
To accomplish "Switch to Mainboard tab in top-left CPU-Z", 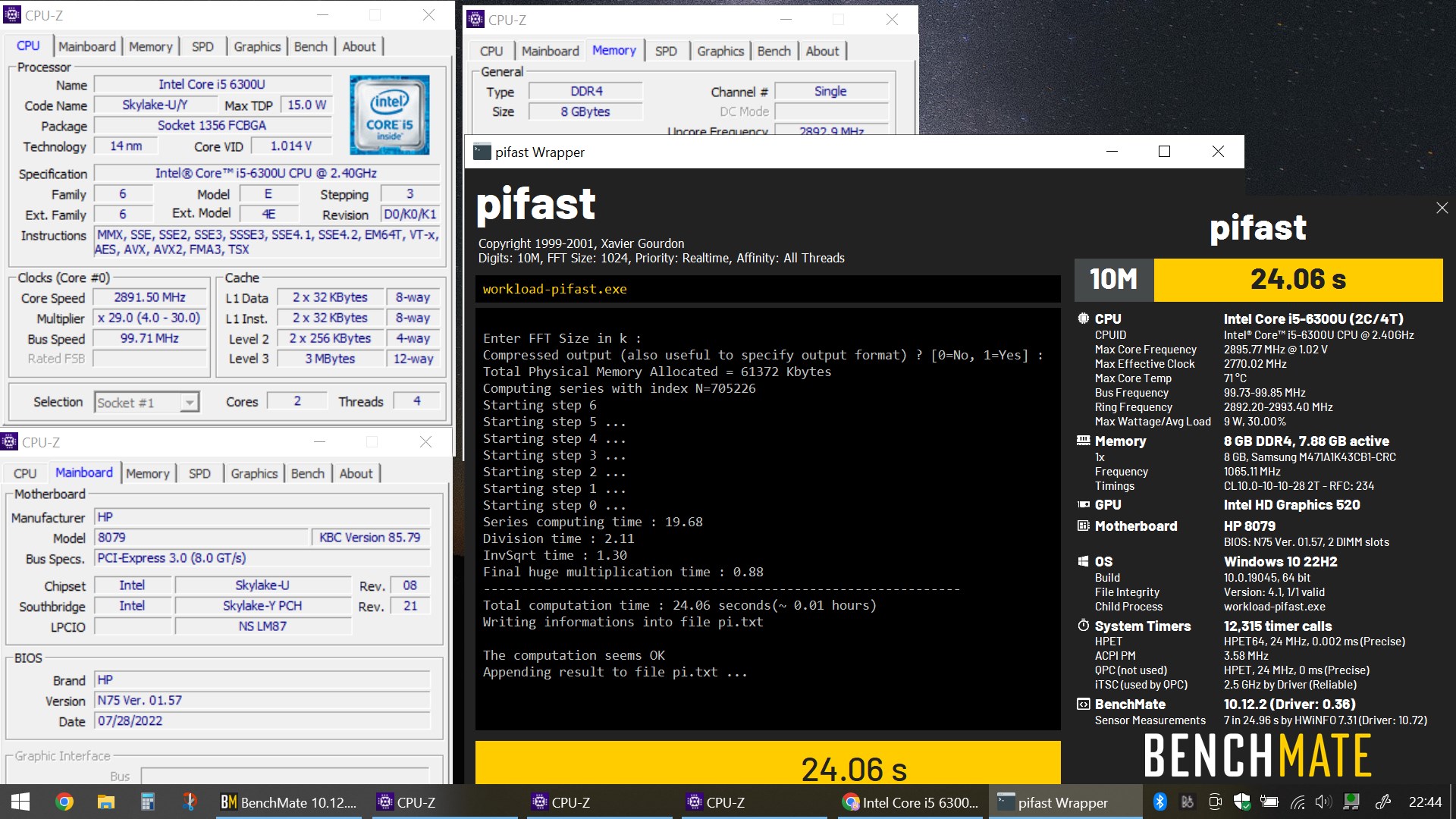I will tap(87, 46).
